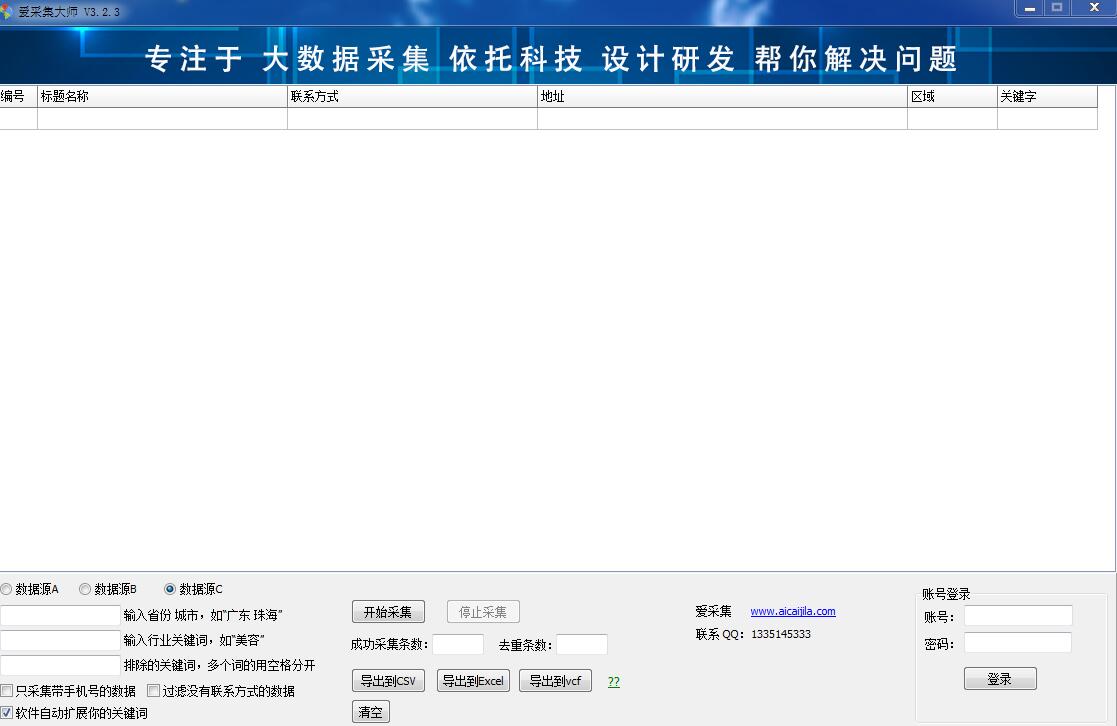The image size is (1117, 726).
Task: Enable filtering data without contact info
Action: pos(153,690)
